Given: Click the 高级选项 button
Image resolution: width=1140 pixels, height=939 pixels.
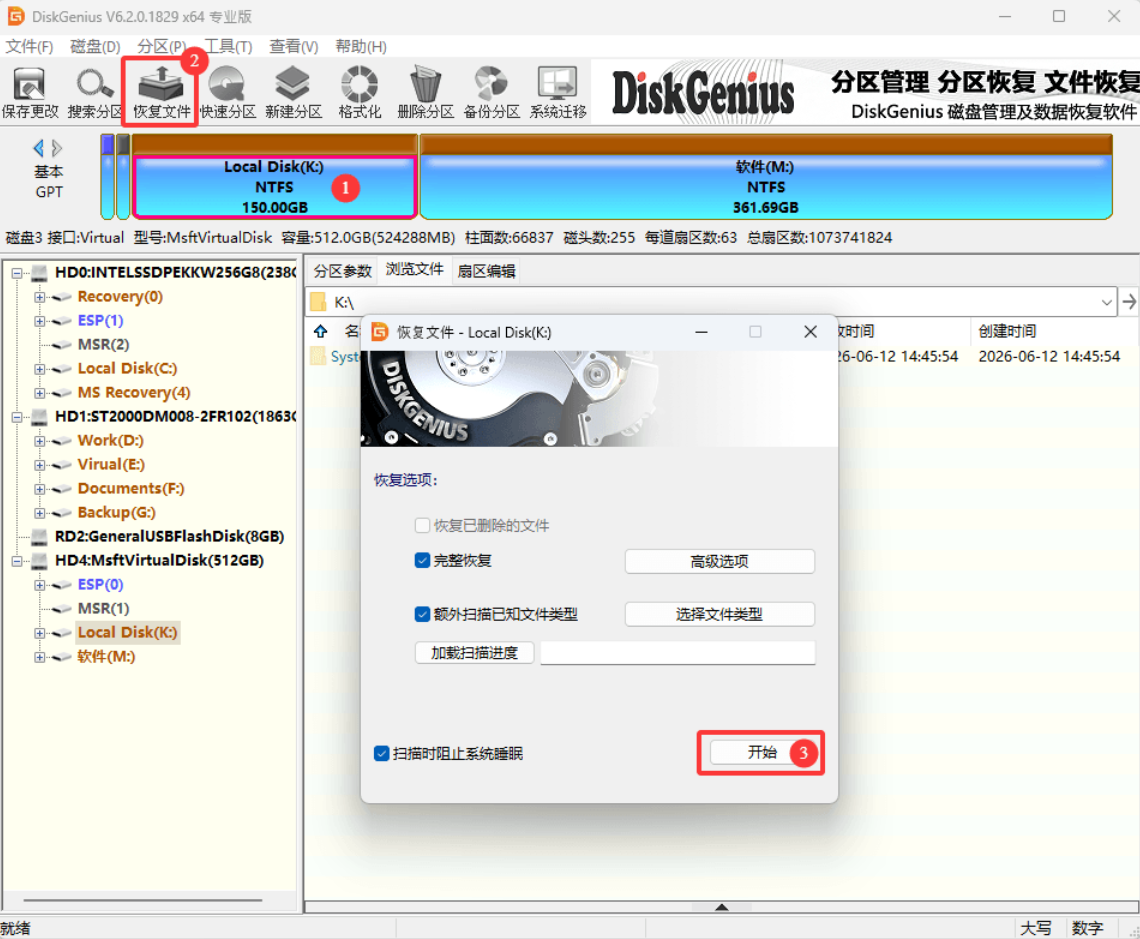Looking at the screenshot, I should click(719, 561).
